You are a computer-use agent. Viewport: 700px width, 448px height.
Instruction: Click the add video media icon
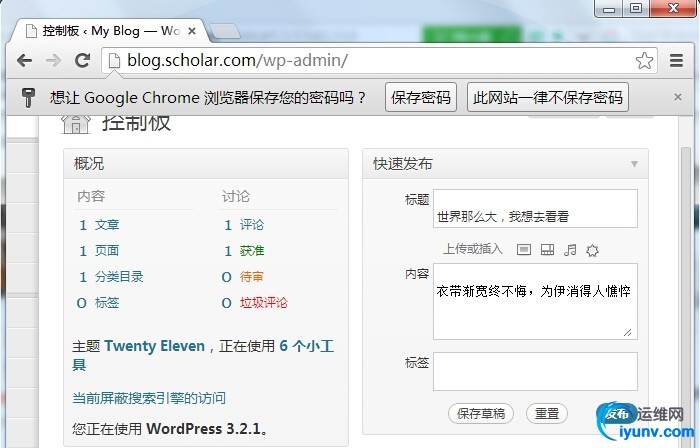point(547,249)
